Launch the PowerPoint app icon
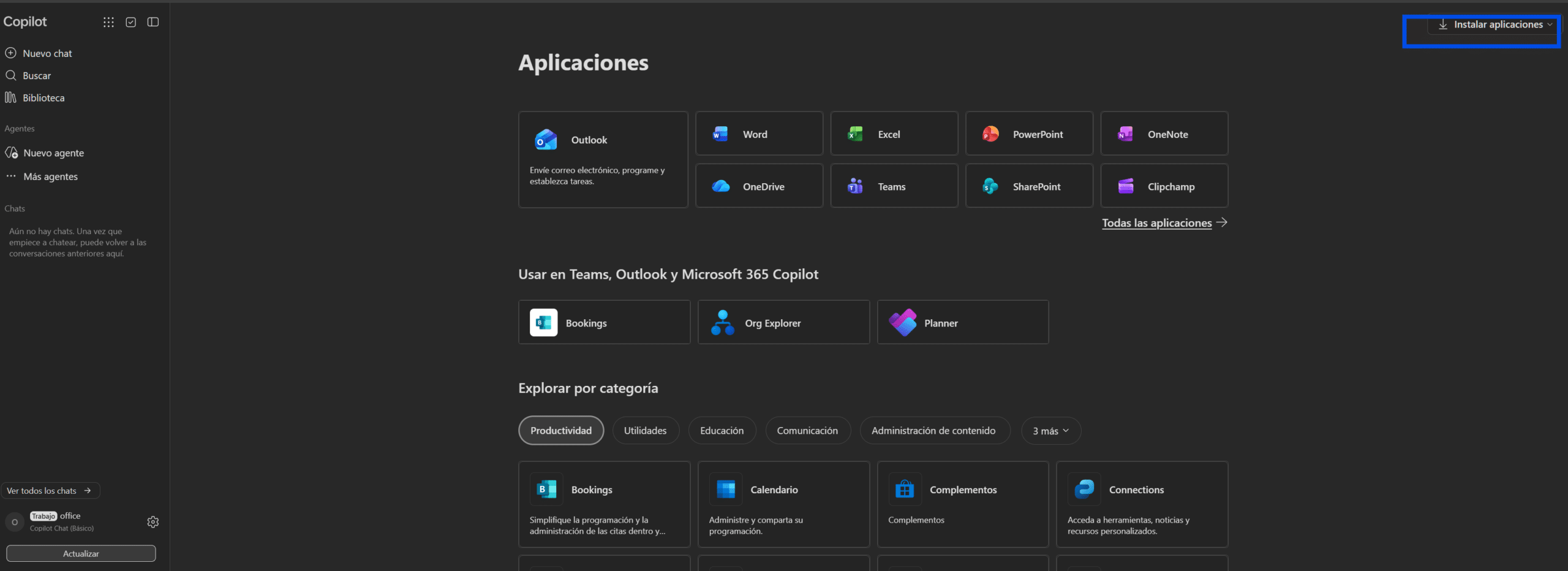The width and height of the screenshot is (1568, 571). click(x=990, y=134)
